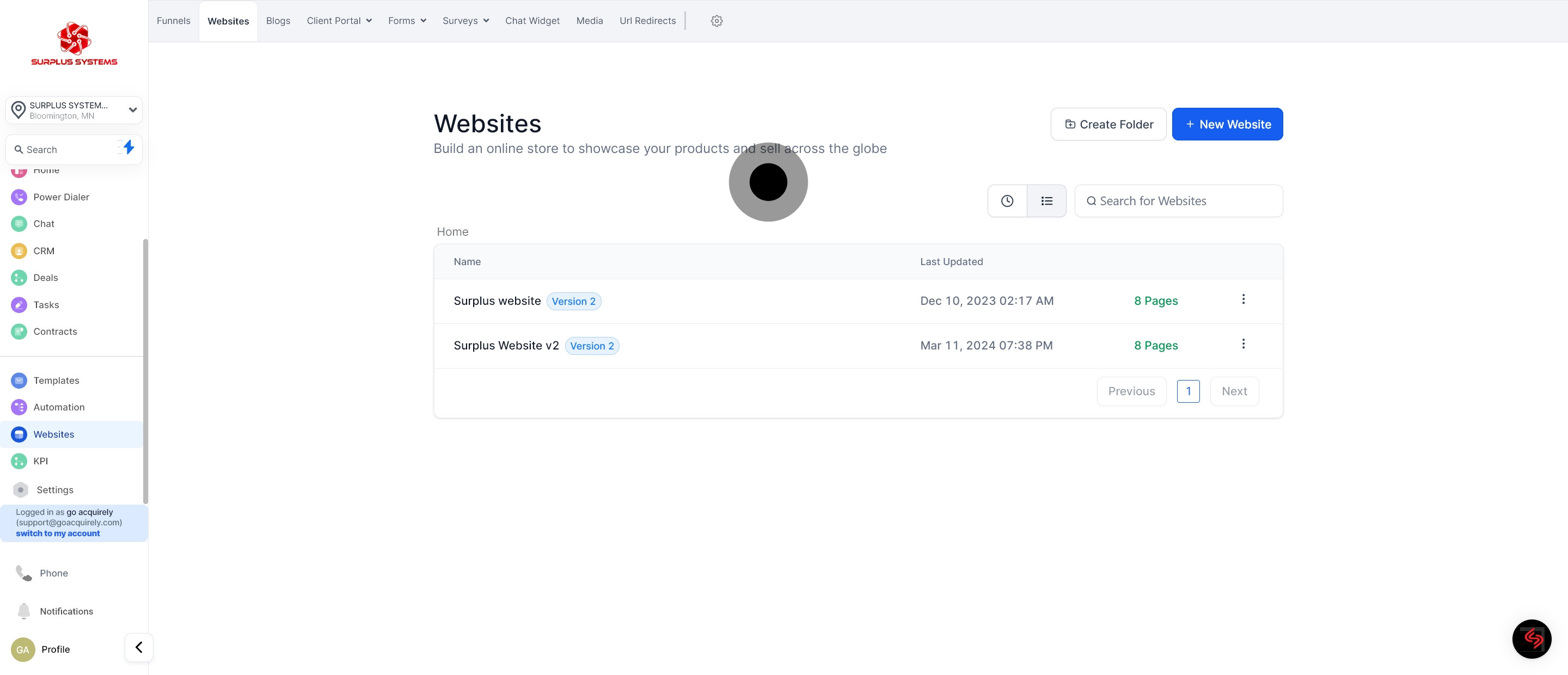Expand the Forms dropdown menu
The image size is (1568, 675).
(407, 21)
